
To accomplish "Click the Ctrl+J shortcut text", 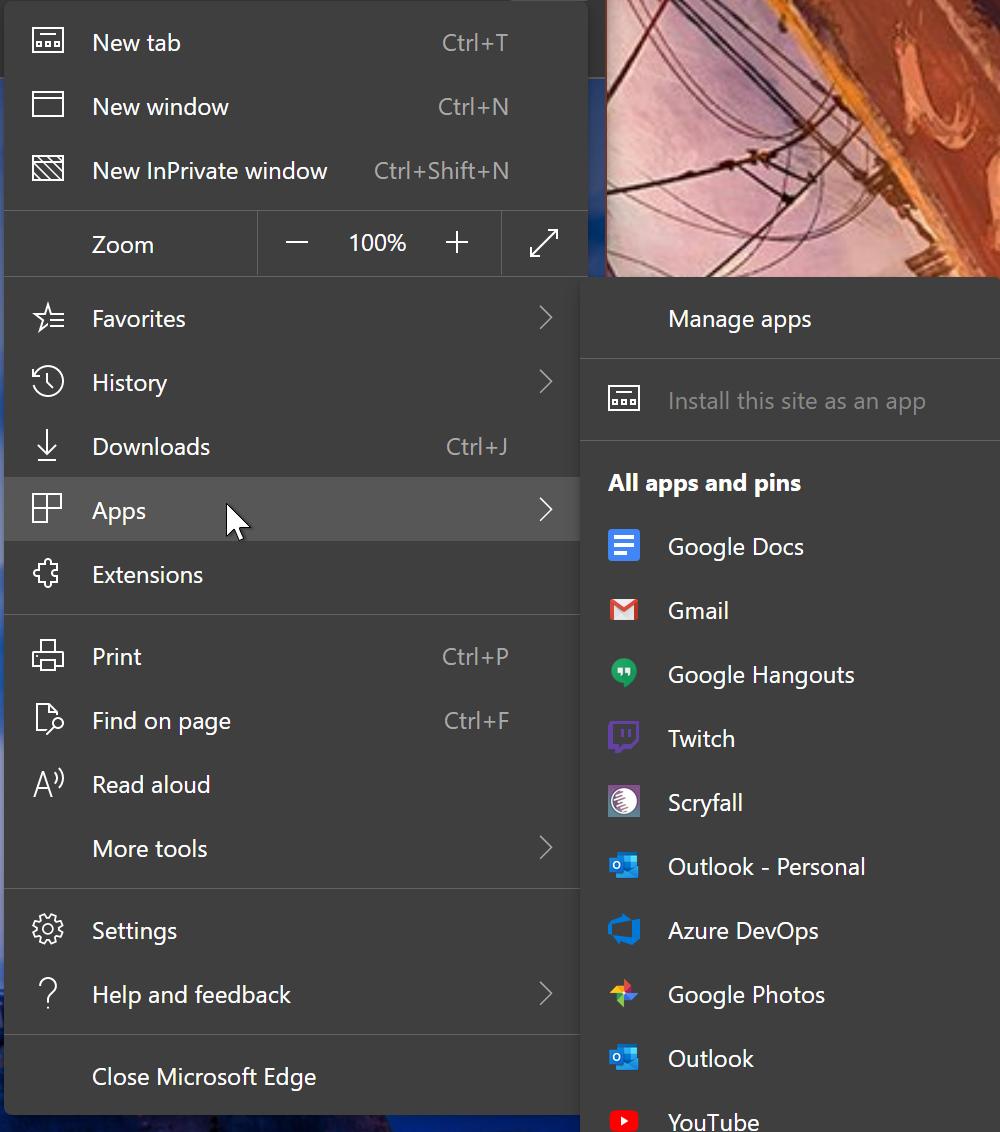I will (x=477, y=446).
